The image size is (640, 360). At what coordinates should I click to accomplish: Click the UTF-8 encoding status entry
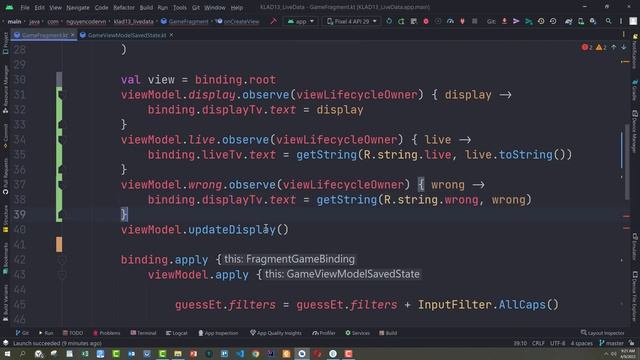coord(558,343)
